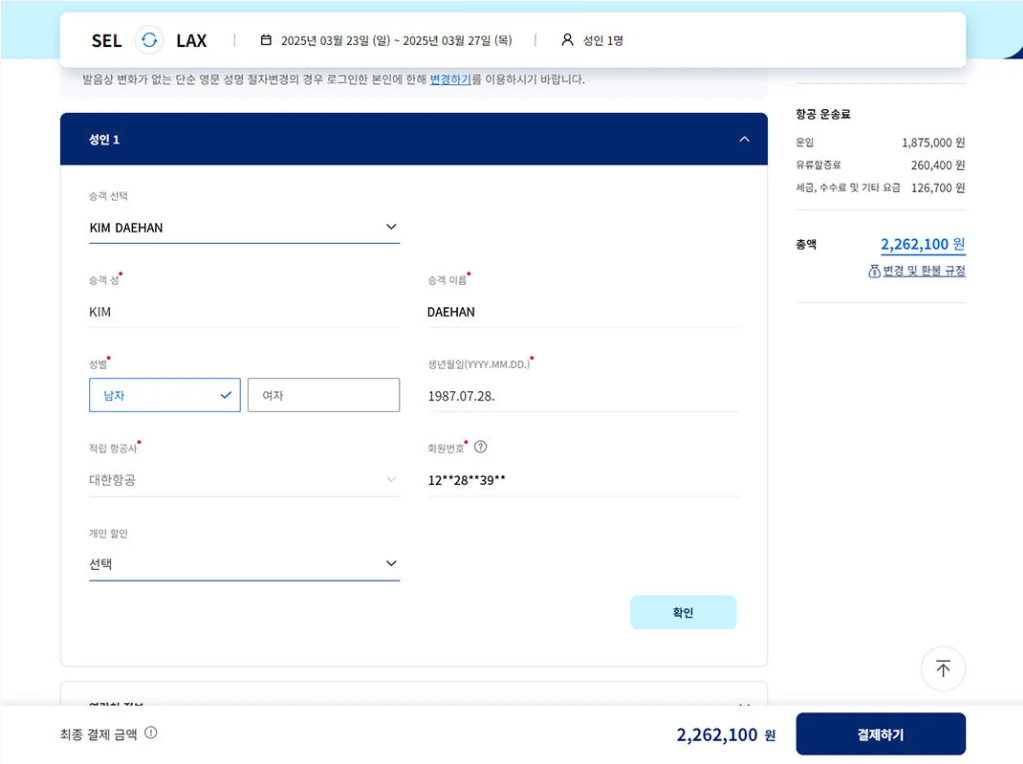The image size is (1023, 764).
Task: Click the calendar icon beside travel dates
Action: point(266,40)
